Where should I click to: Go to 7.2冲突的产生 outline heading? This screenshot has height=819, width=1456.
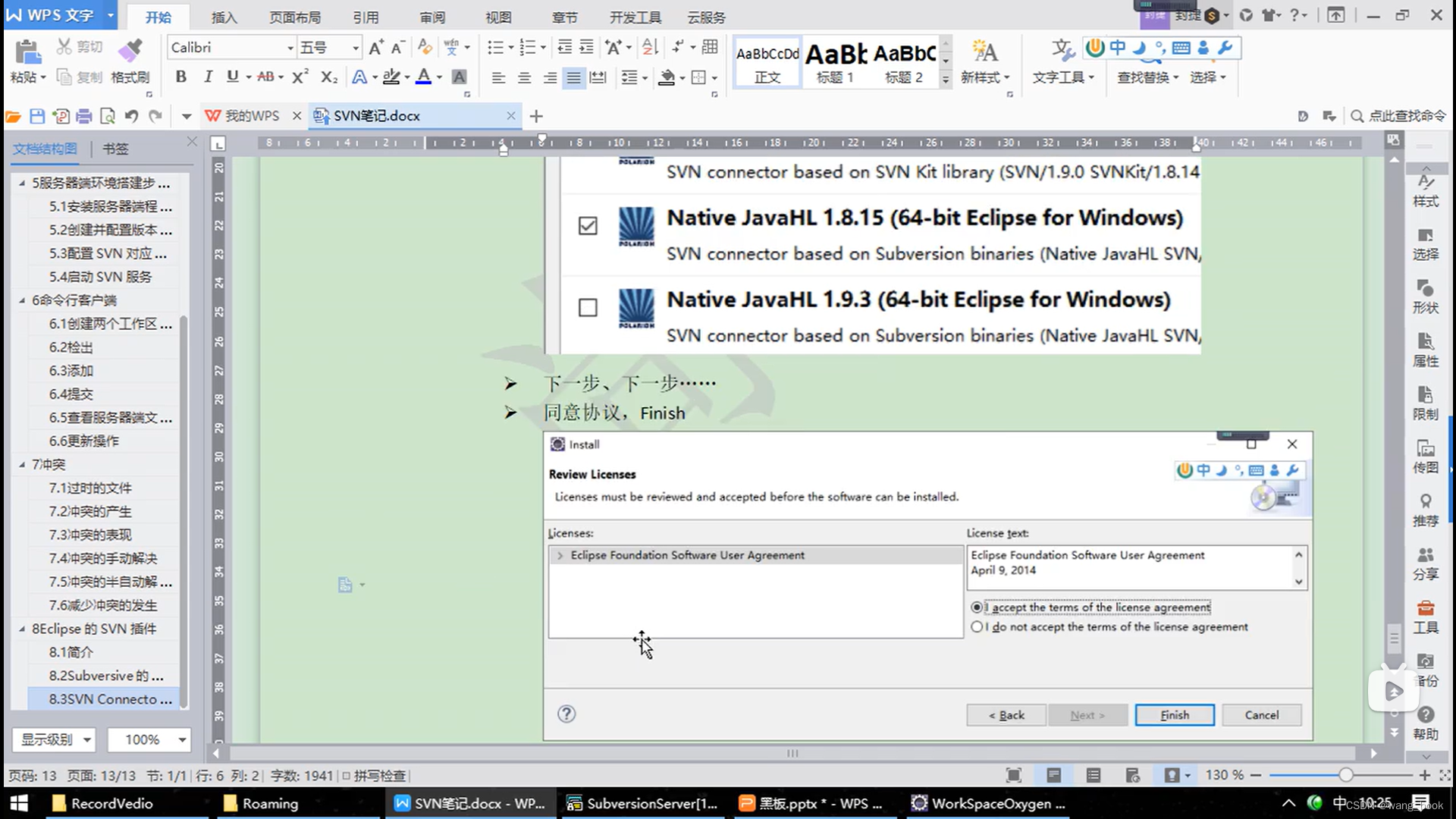[x=90, y=511]
